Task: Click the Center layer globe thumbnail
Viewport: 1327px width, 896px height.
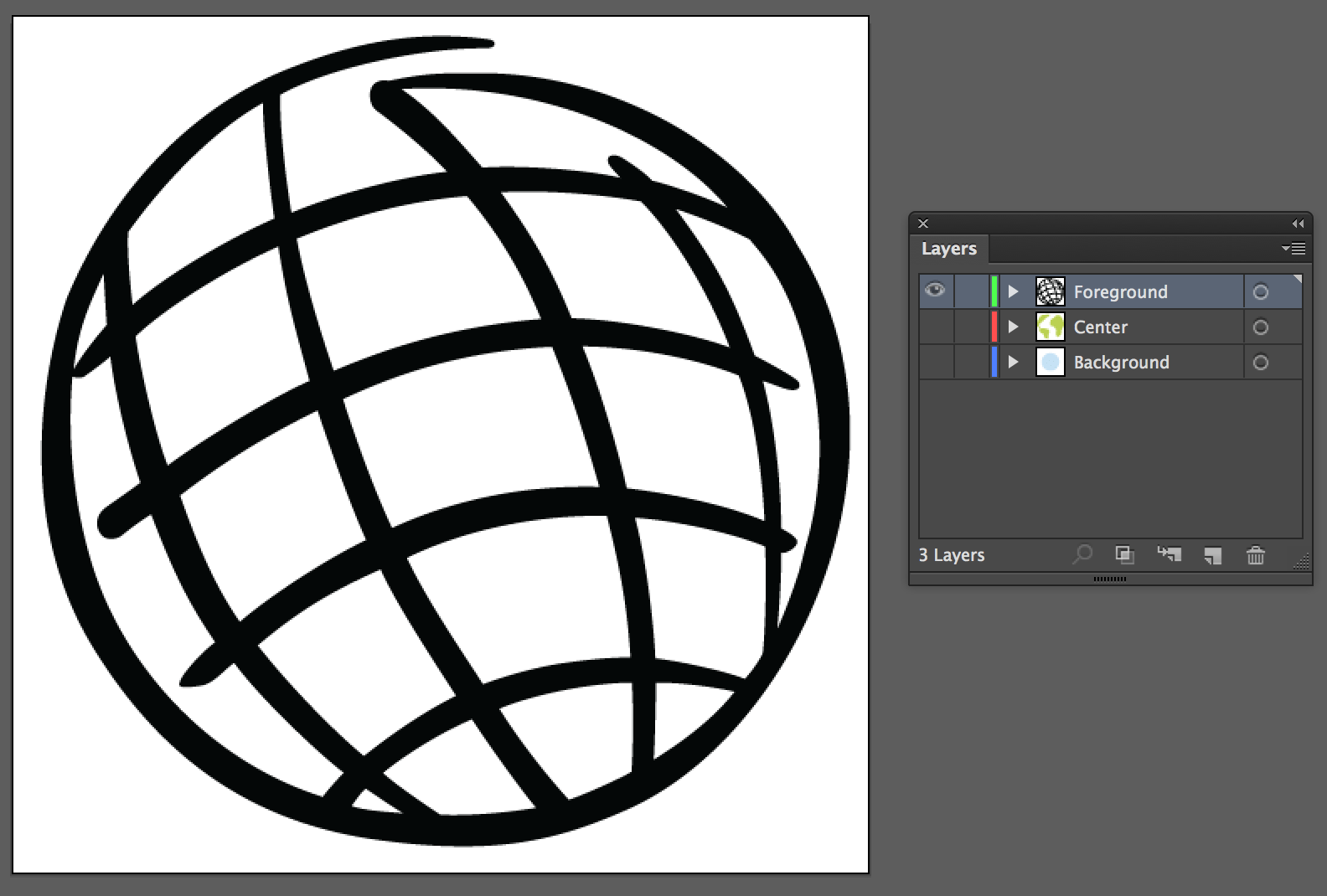Action: click(x=1050, y=327)
